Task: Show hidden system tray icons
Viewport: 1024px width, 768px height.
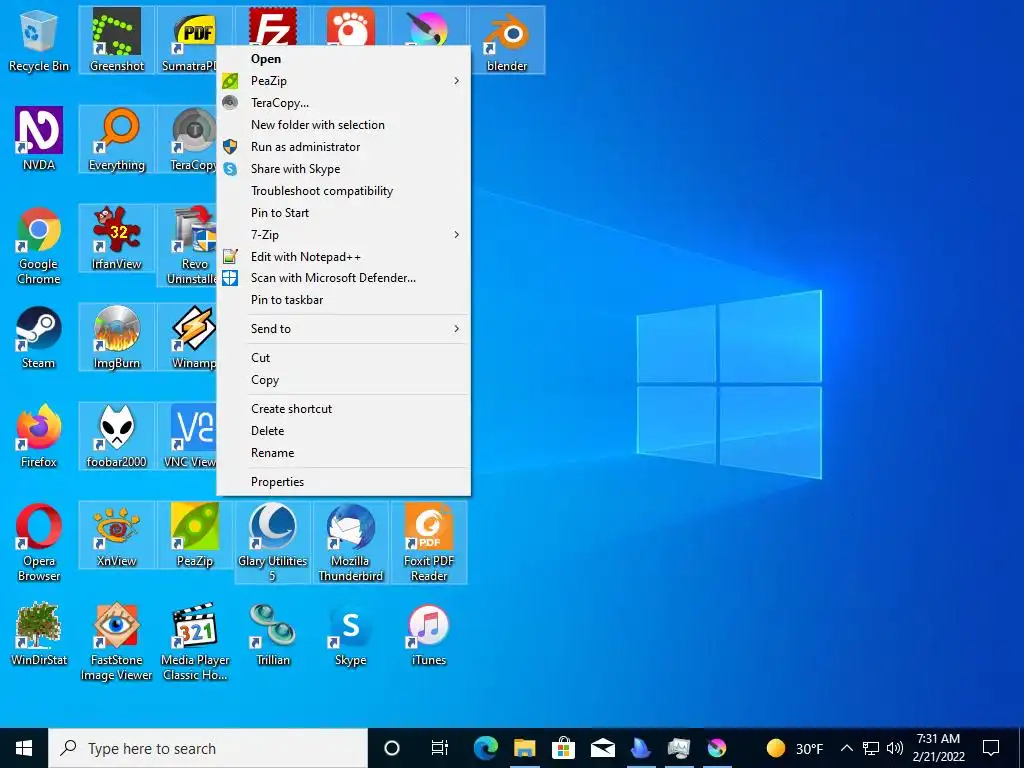Action: pos(846,748)
